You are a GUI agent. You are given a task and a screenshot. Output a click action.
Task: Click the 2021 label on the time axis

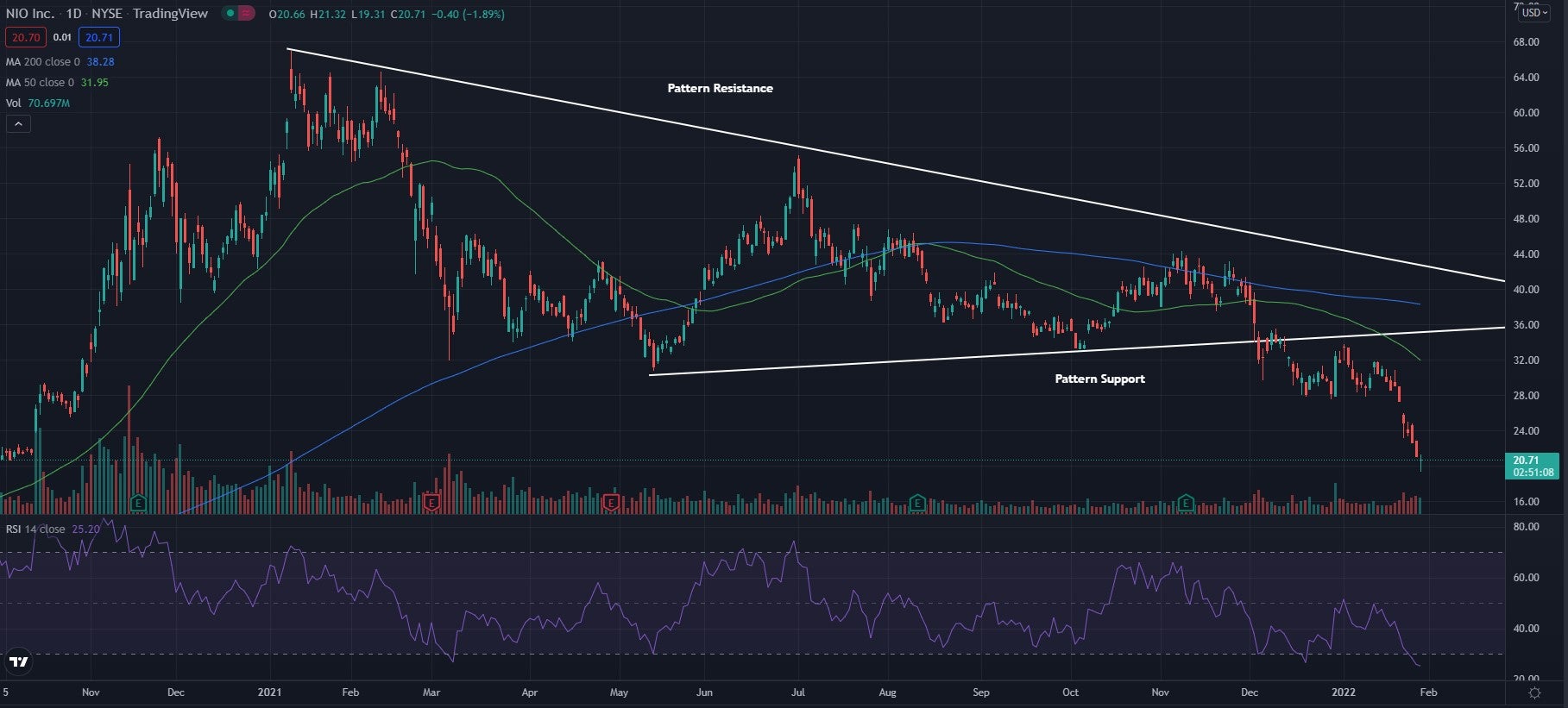click(x=270, y=692)
